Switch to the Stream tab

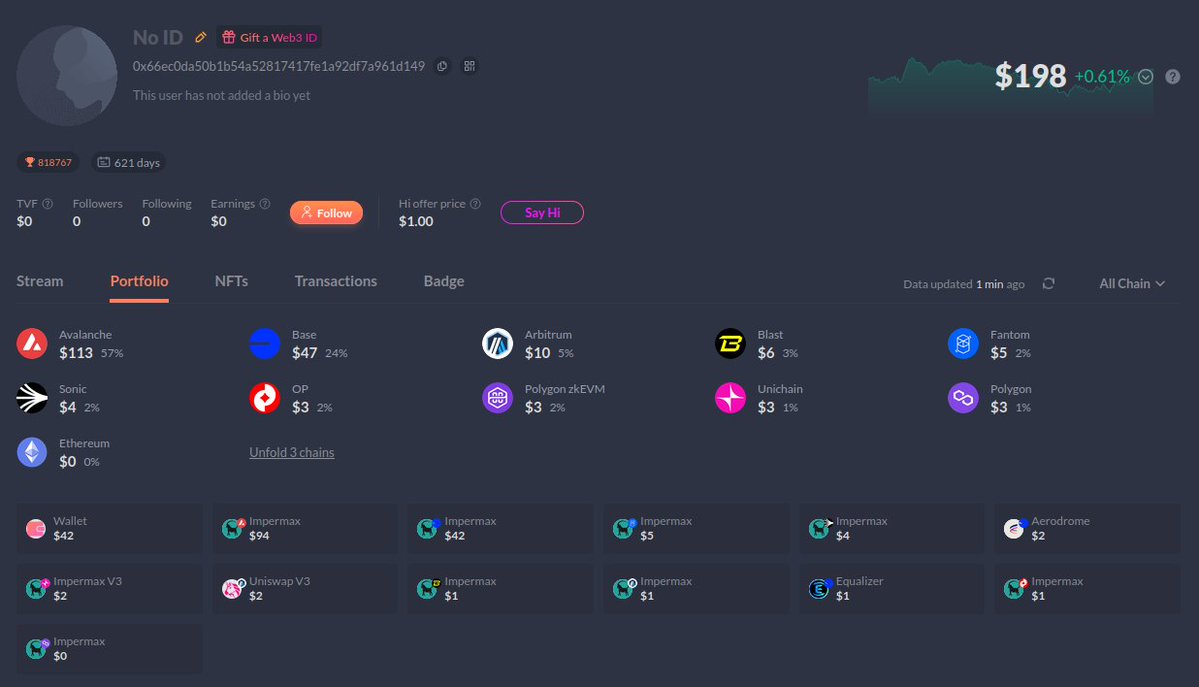(40, 282)
